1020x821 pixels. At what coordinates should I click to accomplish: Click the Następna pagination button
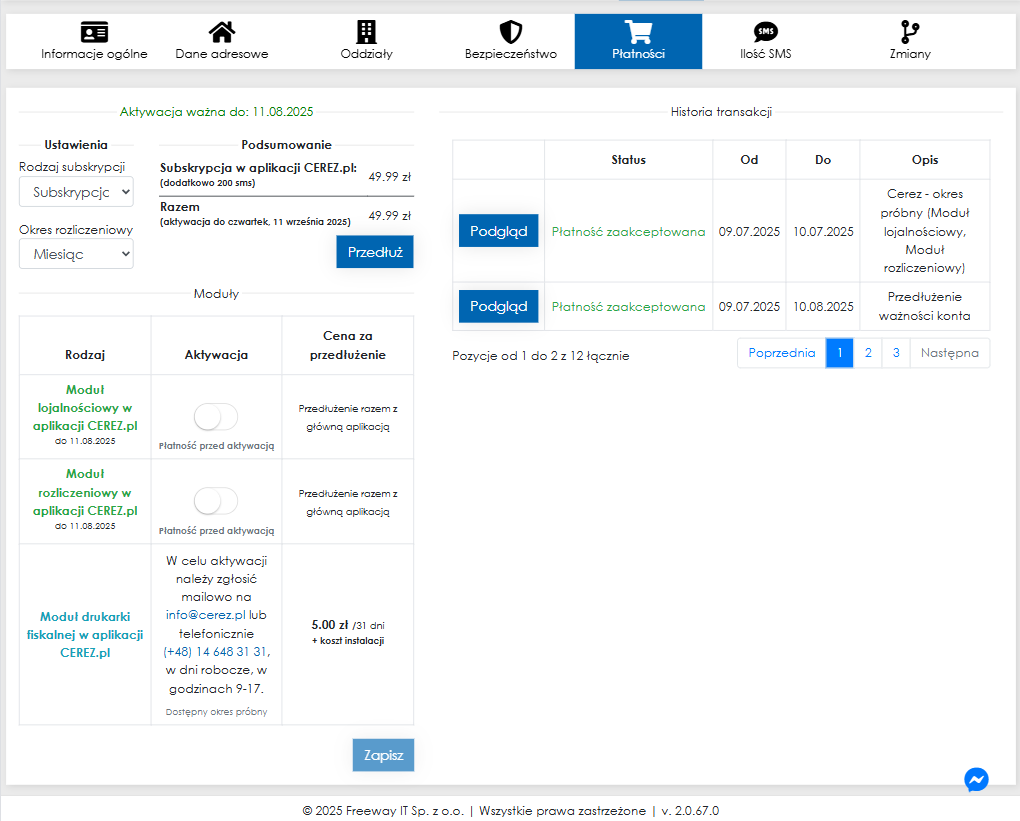click(950, 353)
